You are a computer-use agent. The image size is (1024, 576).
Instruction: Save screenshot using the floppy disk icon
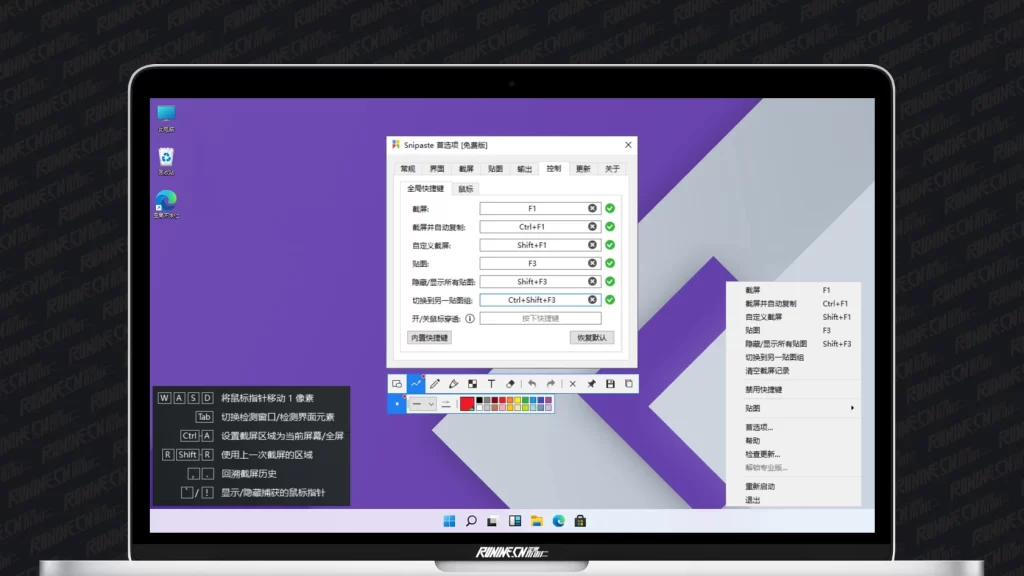tap(610, 384)
